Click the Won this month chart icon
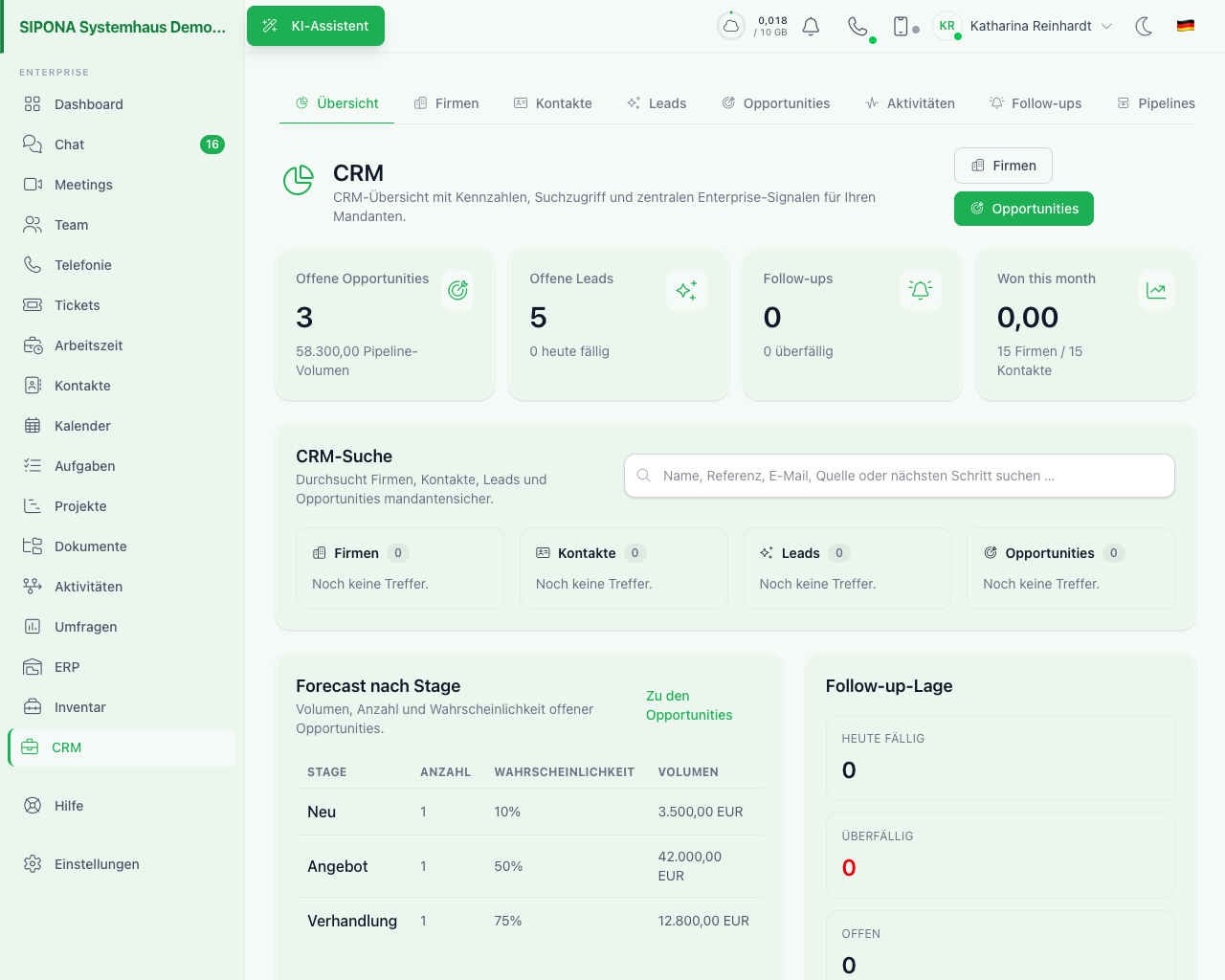This screenshot has width=1225, height=980. 1156,290
